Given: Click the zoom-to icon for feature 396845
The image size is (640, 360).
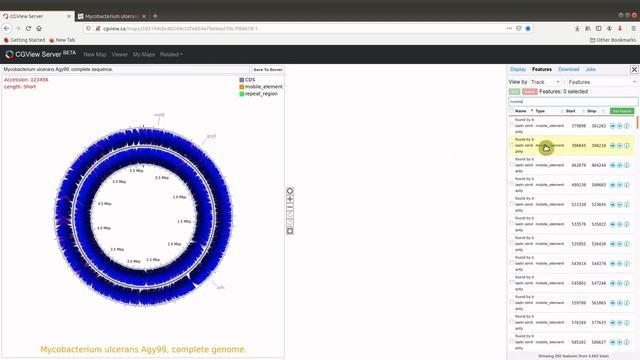Looking at the screenshot, I should (620, 146).
